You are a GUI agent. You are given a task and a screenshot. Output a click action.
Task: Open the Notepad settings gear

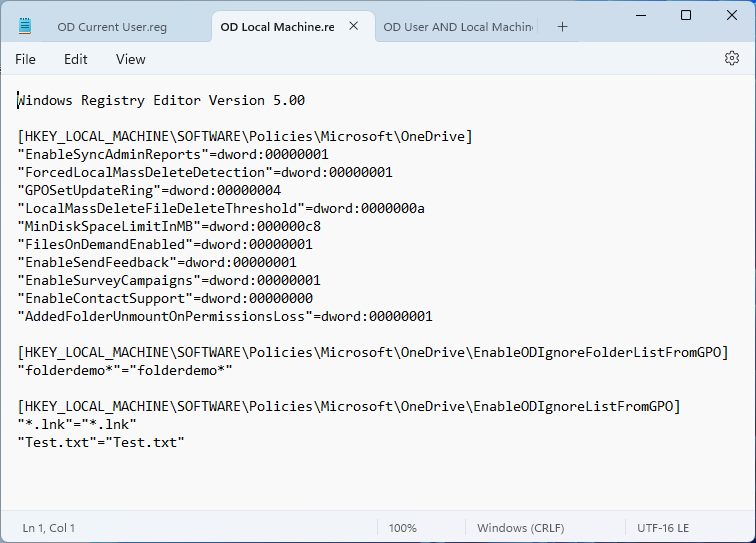731,59
